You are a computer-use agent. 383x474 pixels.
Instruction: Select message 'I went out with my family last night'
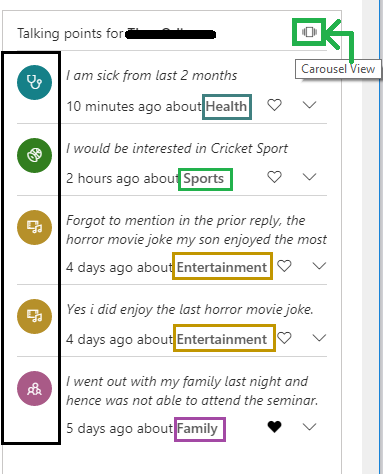(192, 391)
